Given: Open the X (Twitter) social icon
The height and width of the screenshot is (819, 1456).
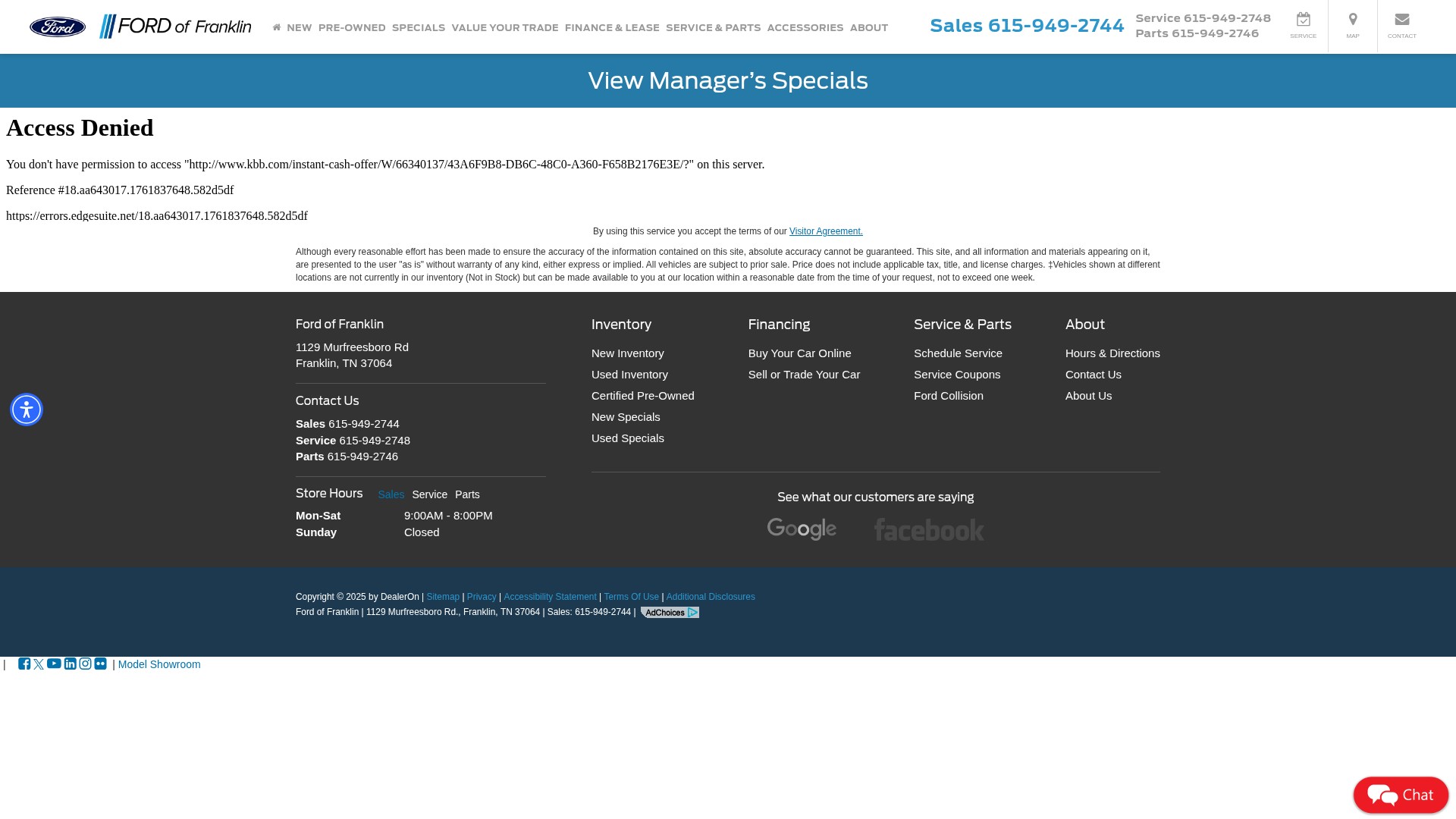Looking at the screenshot, I should pos(39,664).
